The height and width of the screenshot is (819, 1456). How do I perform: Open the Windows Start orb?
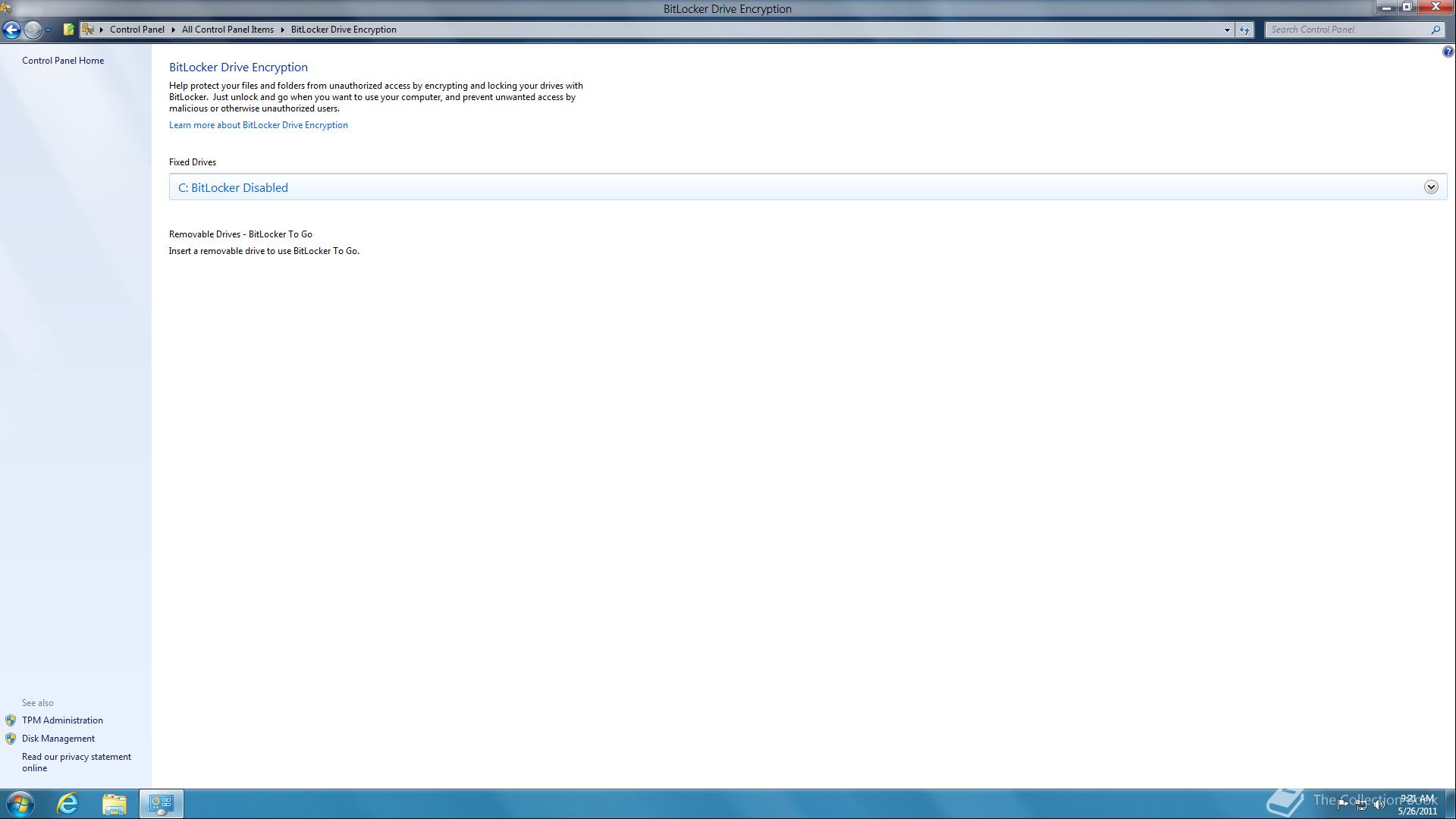click(x=20, y=804)
